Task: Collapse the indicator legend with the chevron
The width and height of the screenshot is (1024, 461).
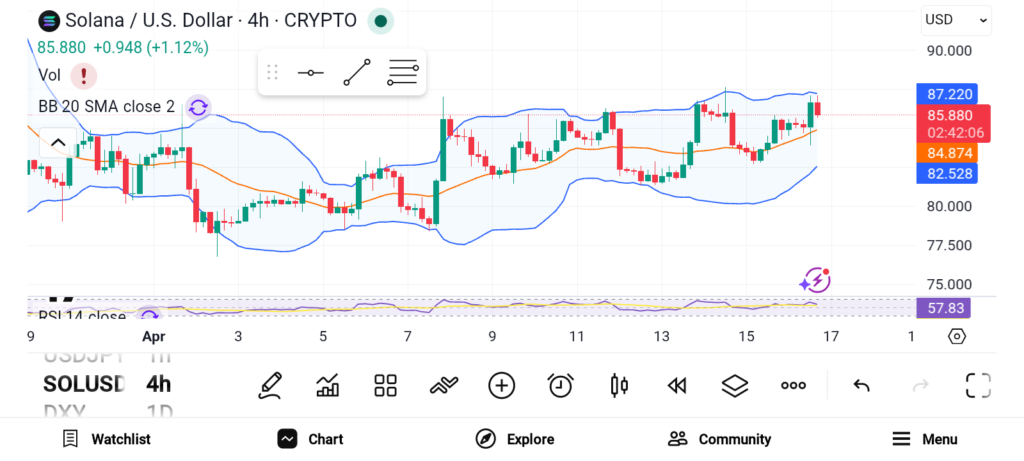Action: point(57,143)
